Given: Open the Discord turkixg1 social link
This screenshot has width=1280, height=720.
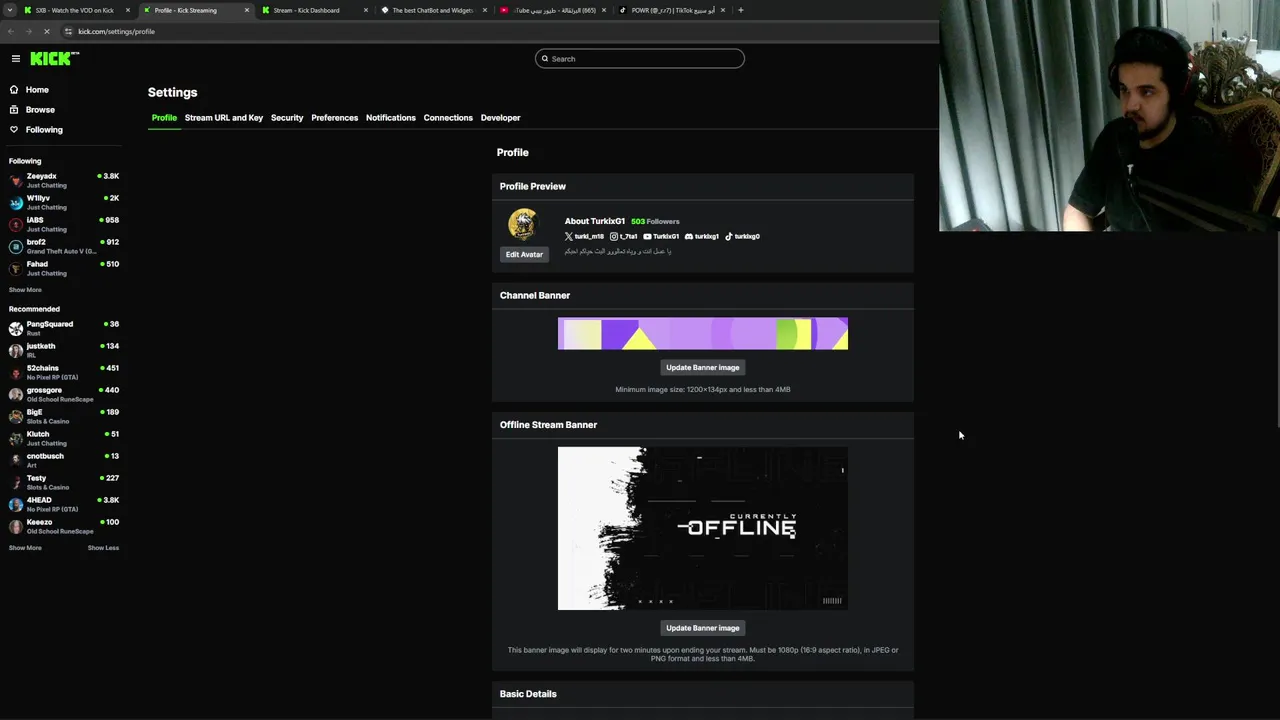Looking at the screenshot, I should tap(702, 237).
